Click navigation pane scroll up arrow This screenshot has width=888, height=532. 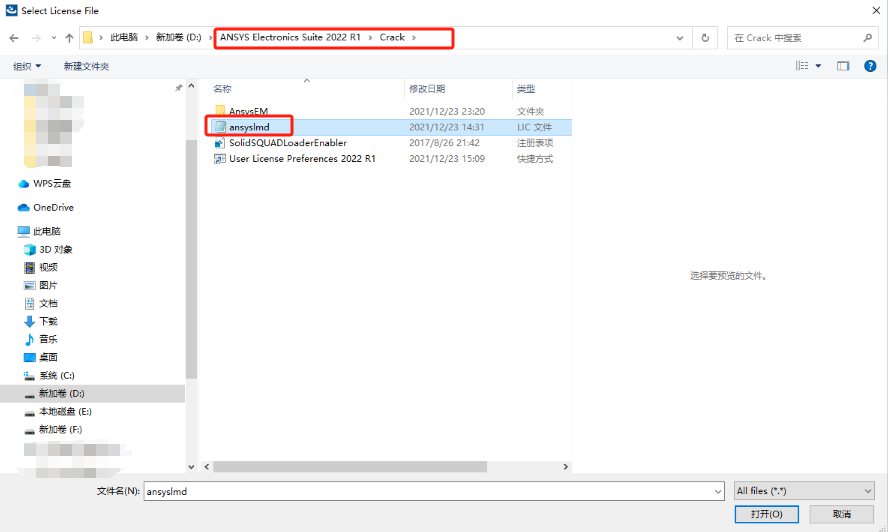pyautogui.click(x=191, y=86)
